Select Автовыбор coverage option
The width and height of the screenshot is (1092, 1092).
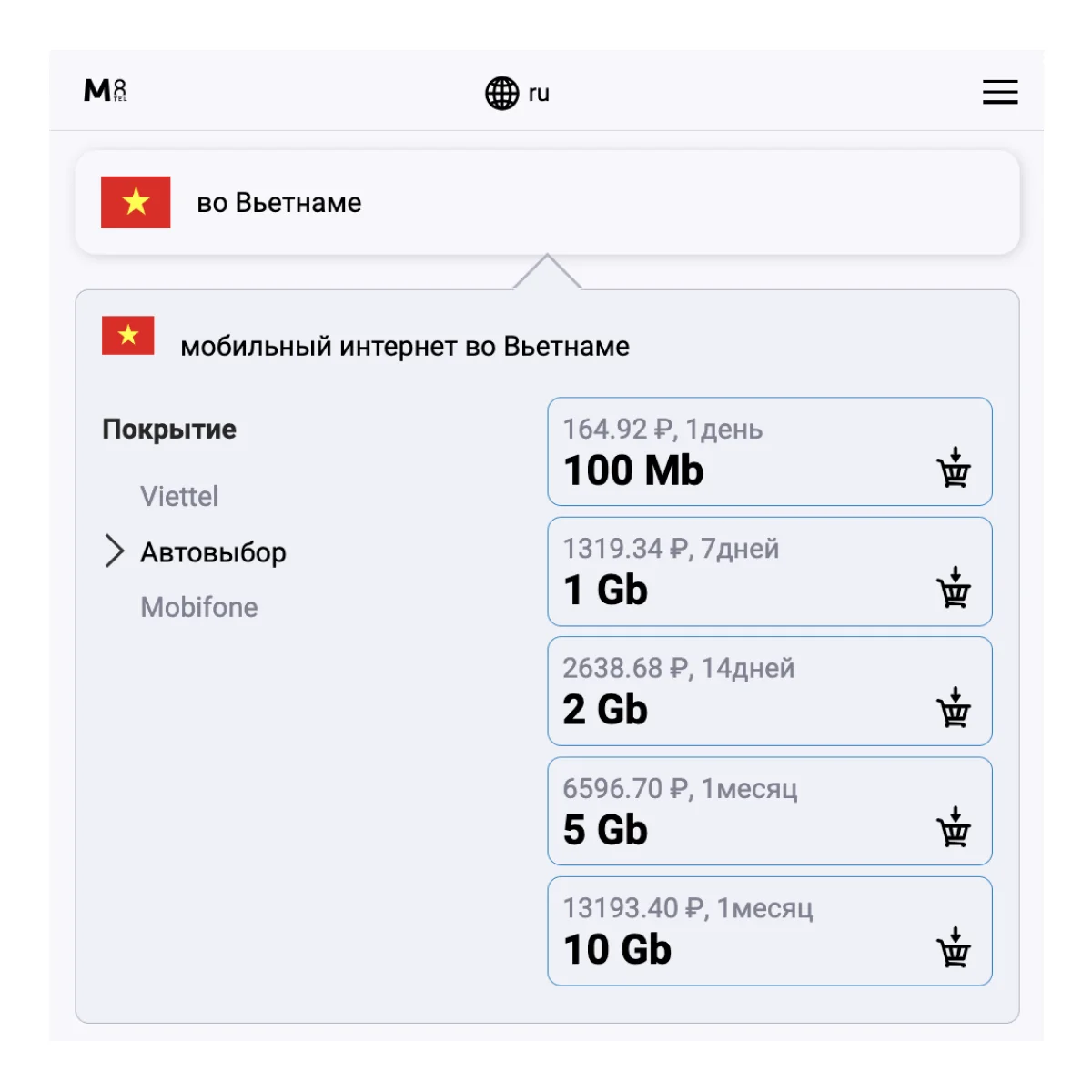213,552
